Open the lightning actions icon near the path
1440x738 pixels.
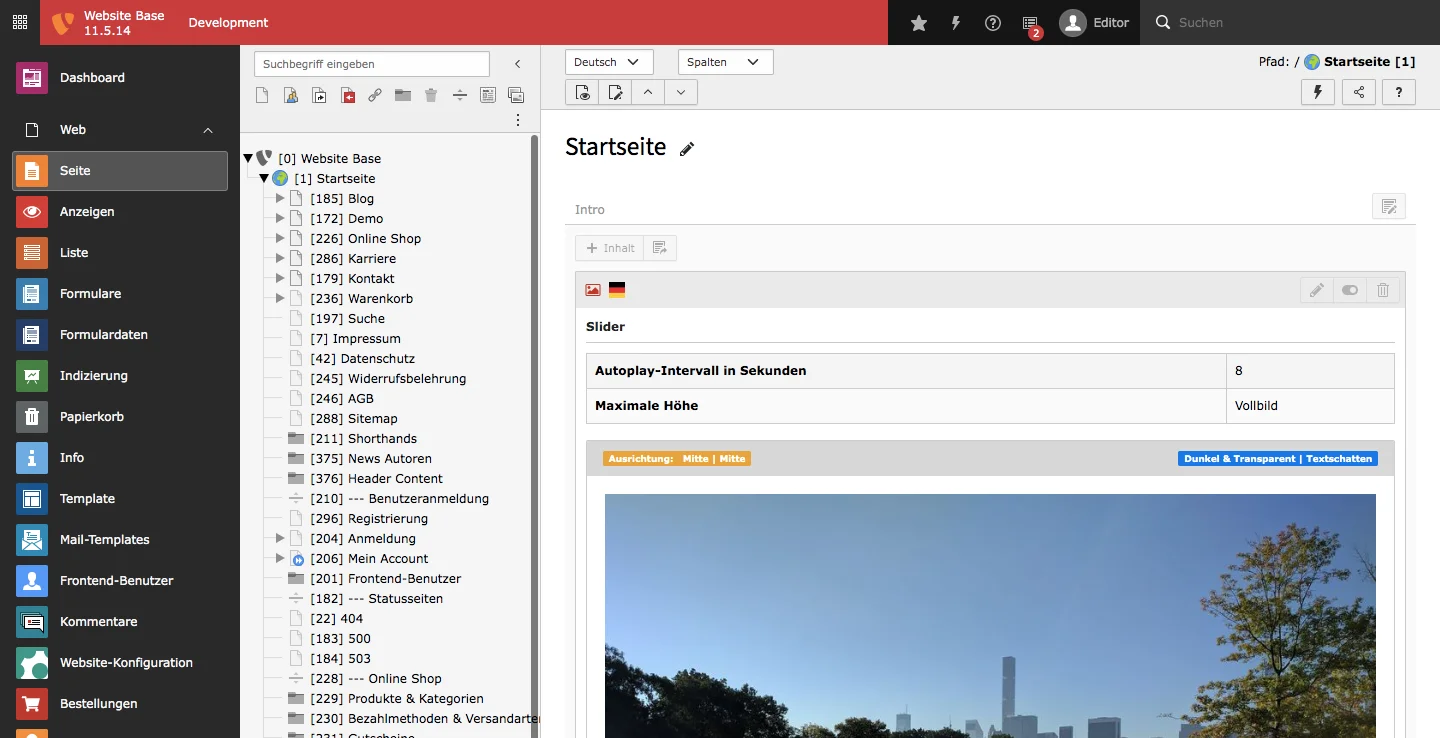[x=1317, y=92]
